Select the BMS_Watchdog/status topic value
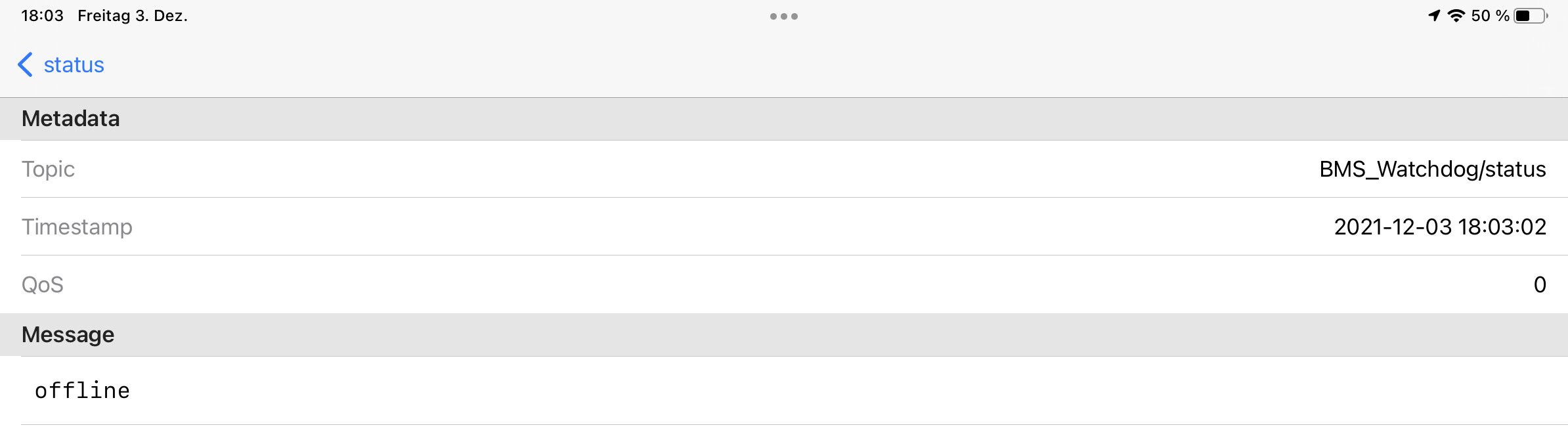The width and height of the screenshot is (1568, 442). coord(1433,169)
